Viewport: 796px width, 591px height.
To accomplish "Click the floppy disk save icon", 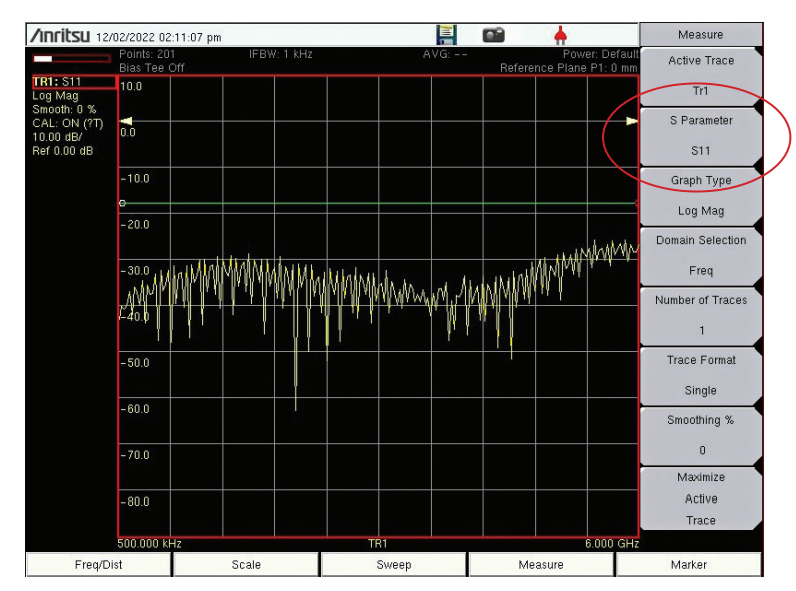I will [x=447, y=36].
